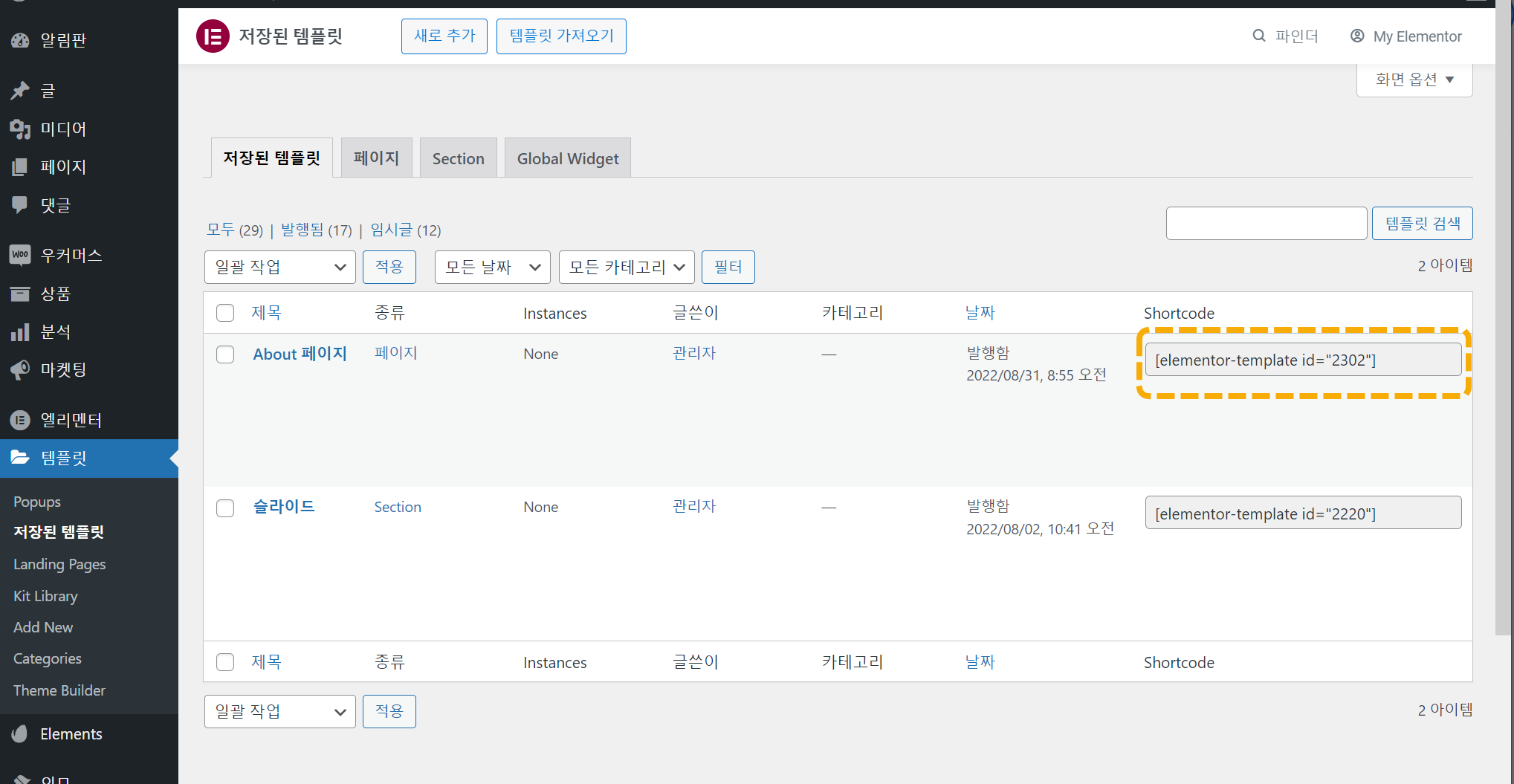This screenshot has width=1514, height=784.
Task: Open WooCommerce from the sidebar
Action: point(20,255)
